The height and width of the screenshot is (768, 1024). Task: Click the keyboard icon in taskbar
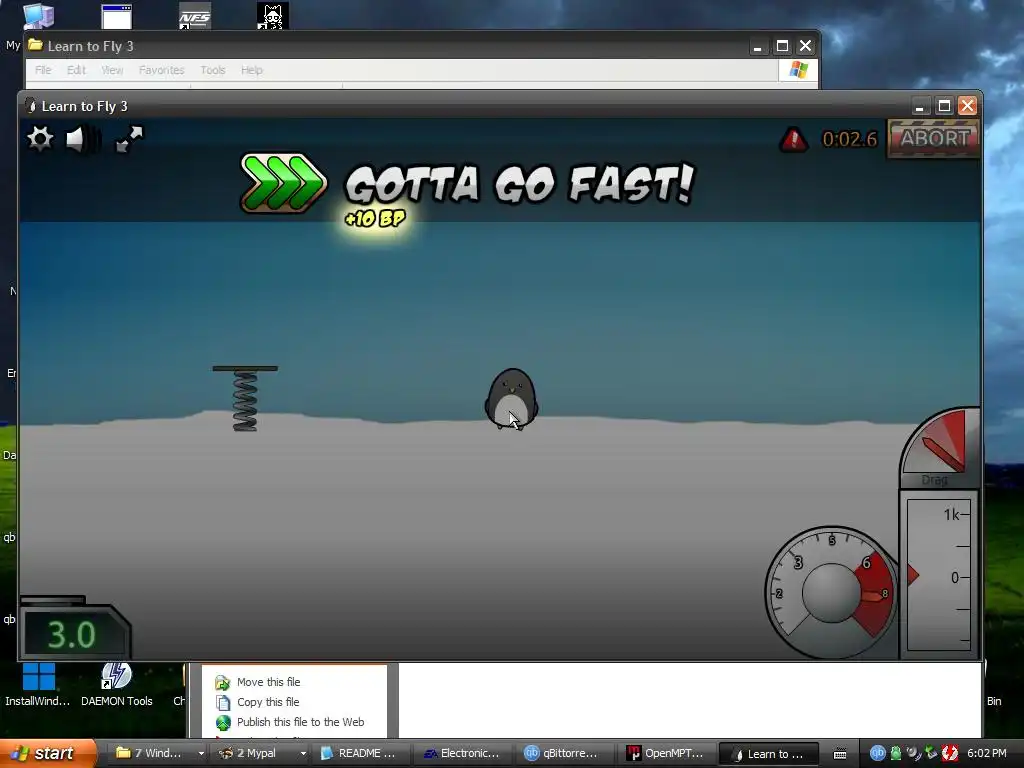(840, 754)
